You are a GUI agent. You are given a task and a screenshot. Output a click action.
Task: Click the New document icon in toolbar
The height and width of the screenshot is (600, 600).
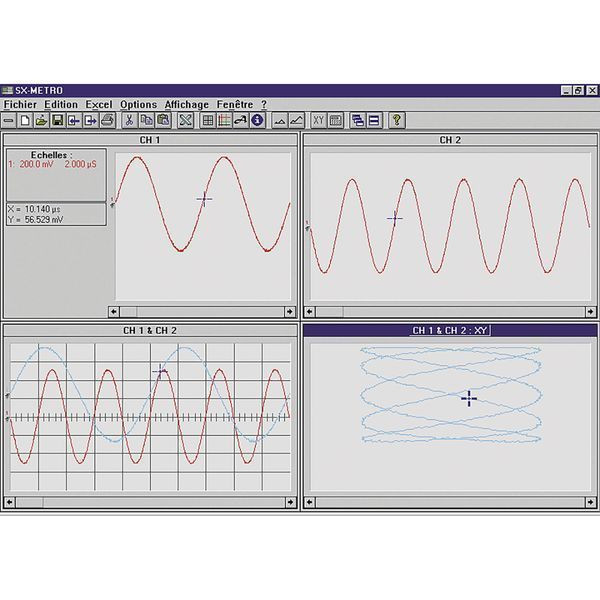[25, 120]
